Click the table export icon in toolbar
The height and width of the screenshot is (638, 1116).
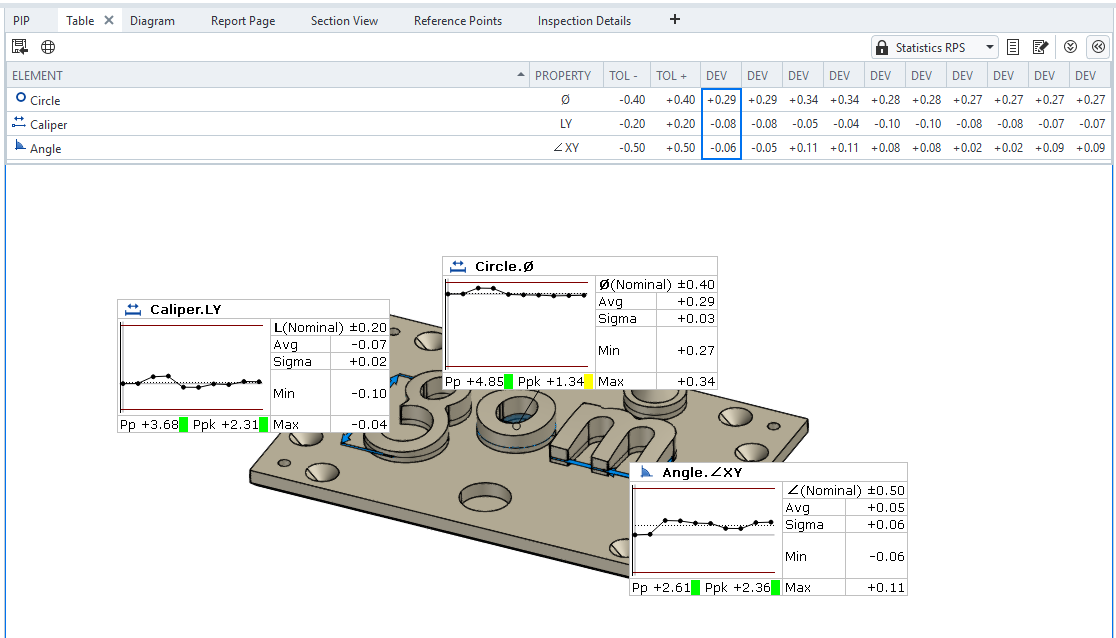pyautogui.click(x=20, y=47)
